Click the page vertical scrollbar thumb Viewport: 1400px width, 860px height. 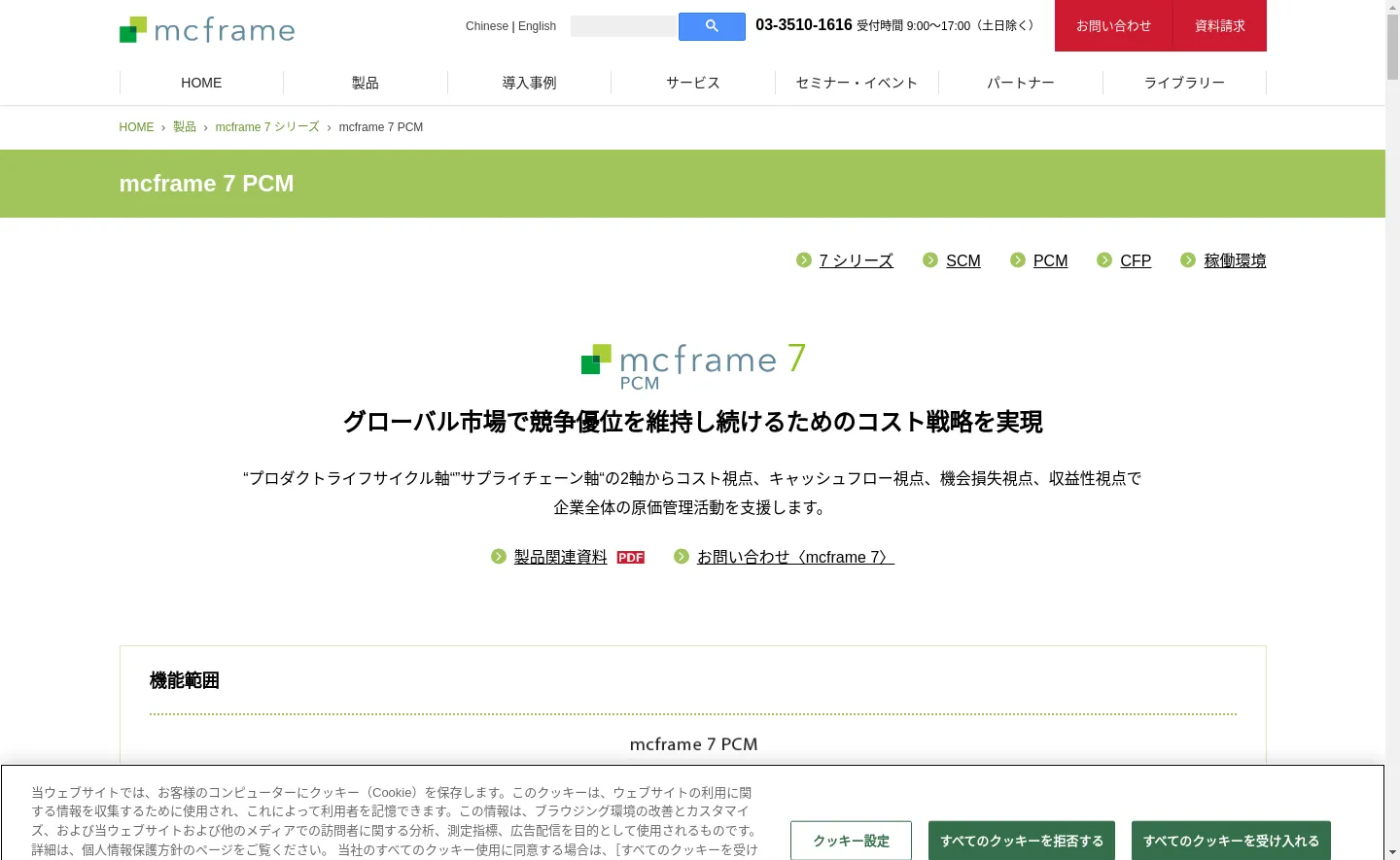coord(1392,47)
